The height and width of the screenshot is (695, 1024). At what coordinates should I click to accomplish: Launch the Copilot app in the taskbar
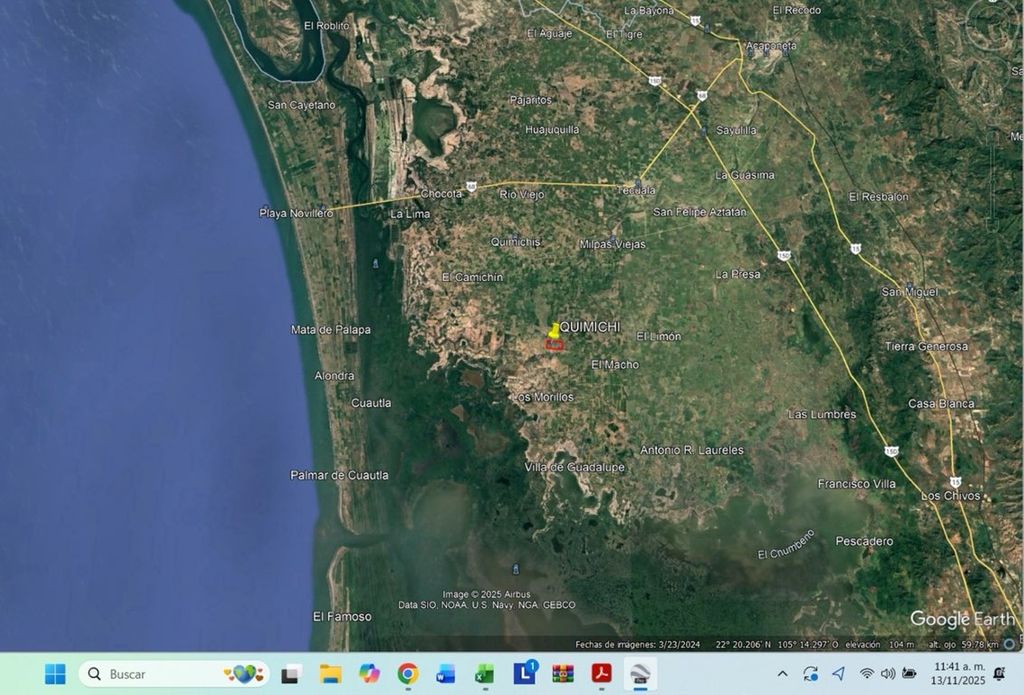coord(369,674)
